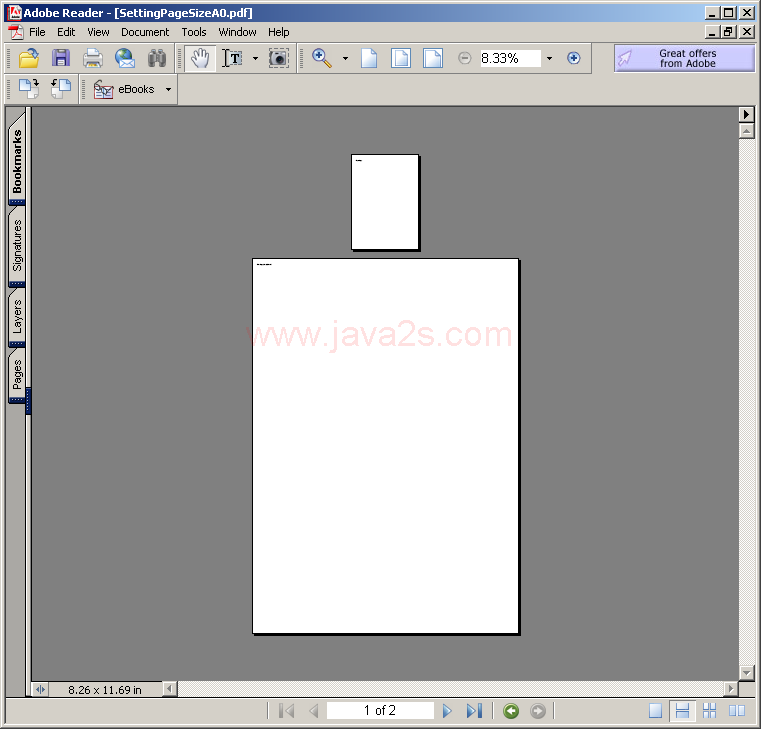This screenshot has width=761, height=729.
Task: Switch to Continuous page layout
Action: [682, 711]
